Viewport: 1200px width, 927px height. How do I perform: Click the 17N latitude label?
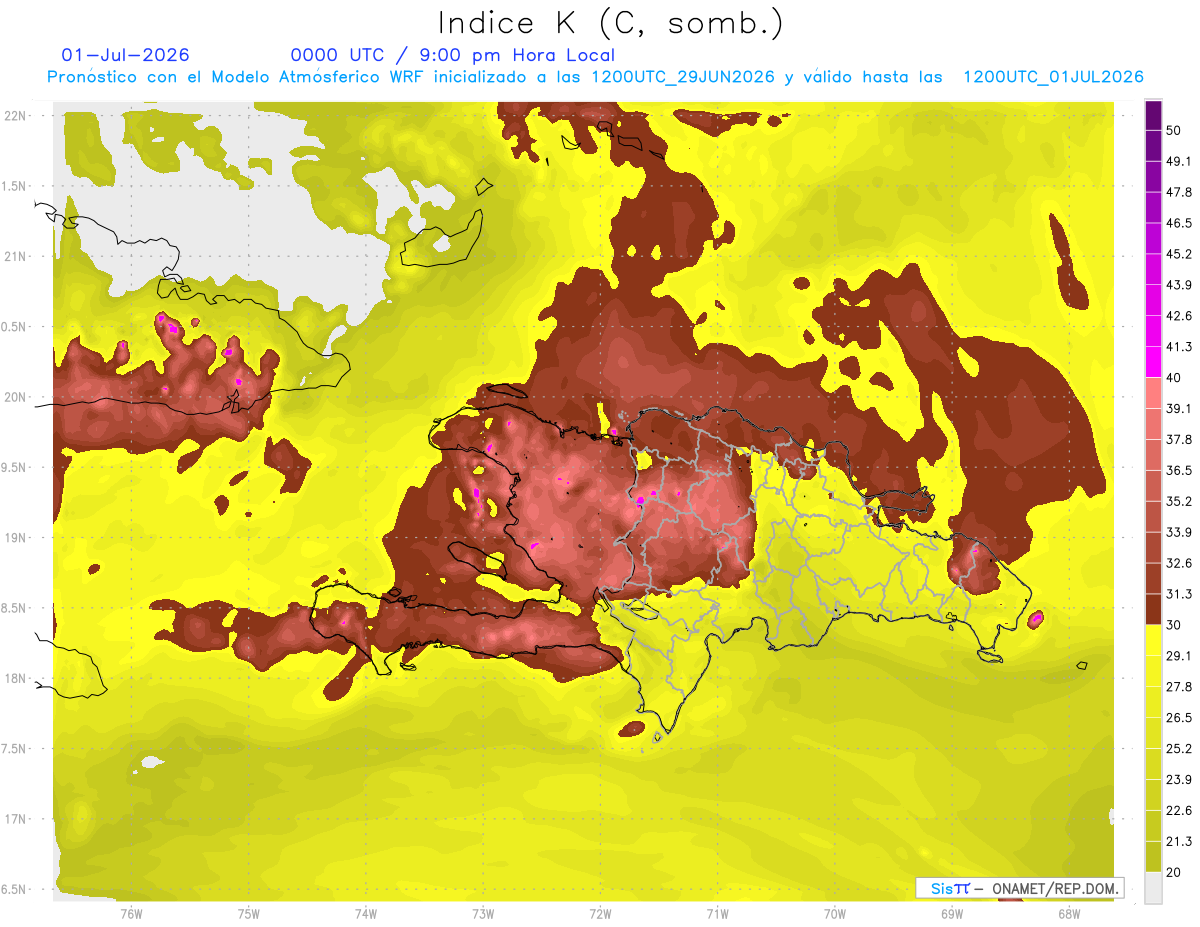(15, 820)
